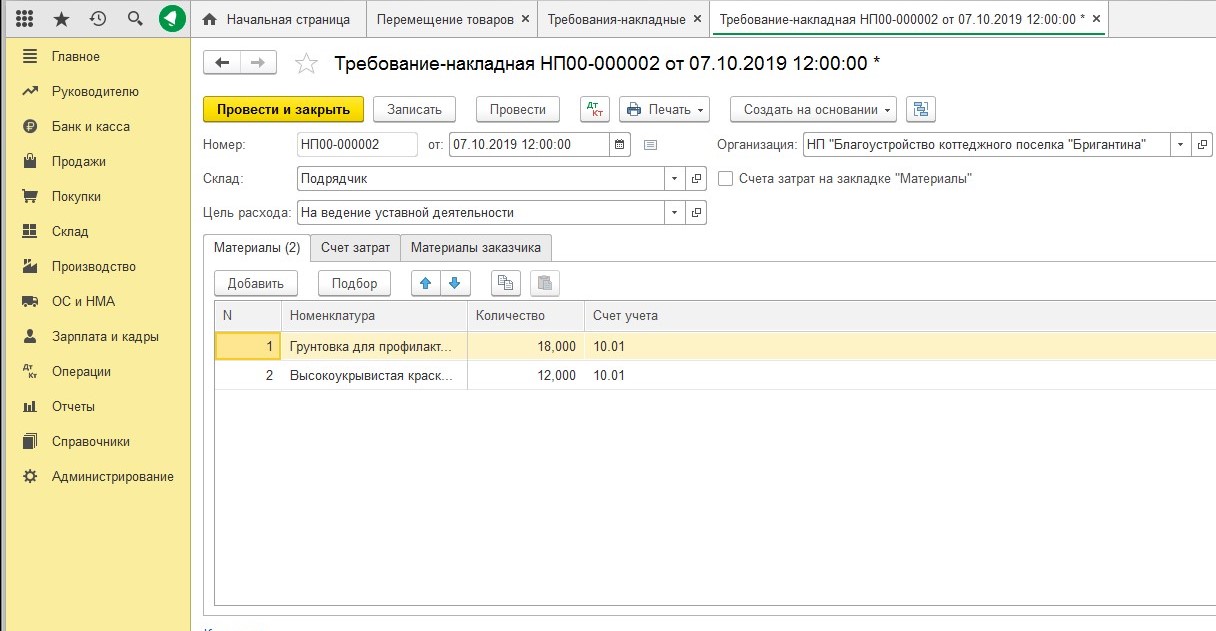
Task: Open the sections menu grid icon
Action: click(x=25, y=19)
